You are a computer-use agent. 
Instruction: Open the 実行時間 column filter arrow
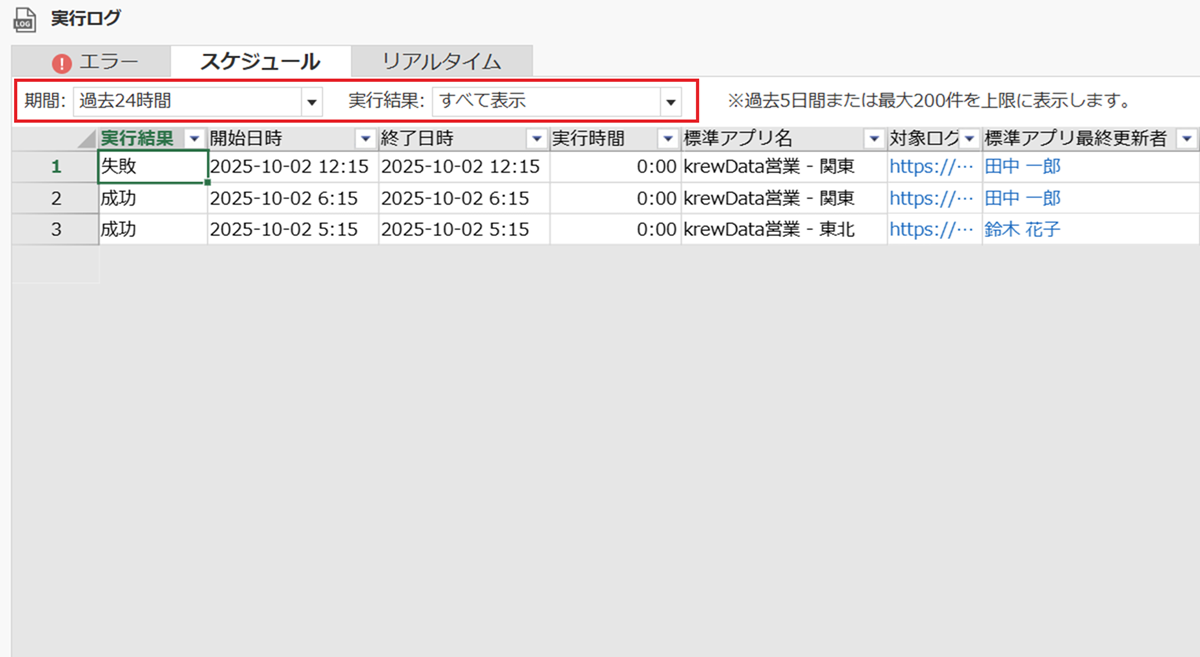668,139
